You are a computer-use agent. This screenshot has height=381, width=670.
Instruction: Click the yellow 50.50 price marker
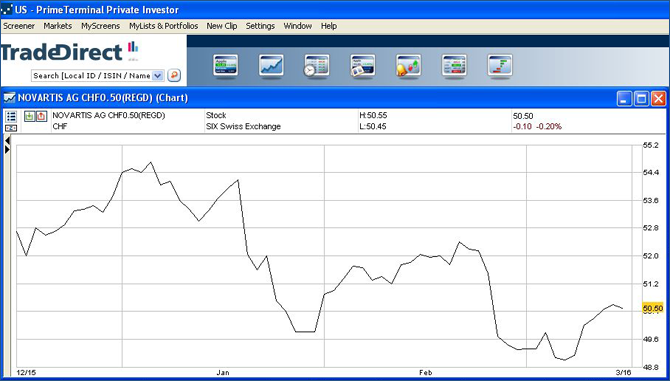(653, 308)
